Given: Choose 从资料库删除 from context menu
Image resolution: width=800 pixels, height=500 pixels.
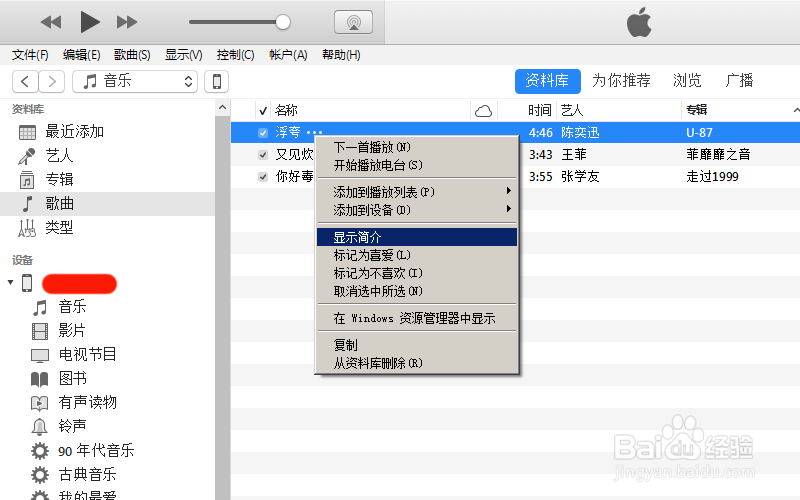Looking at the screenshot, I should [x=417, y=363].
